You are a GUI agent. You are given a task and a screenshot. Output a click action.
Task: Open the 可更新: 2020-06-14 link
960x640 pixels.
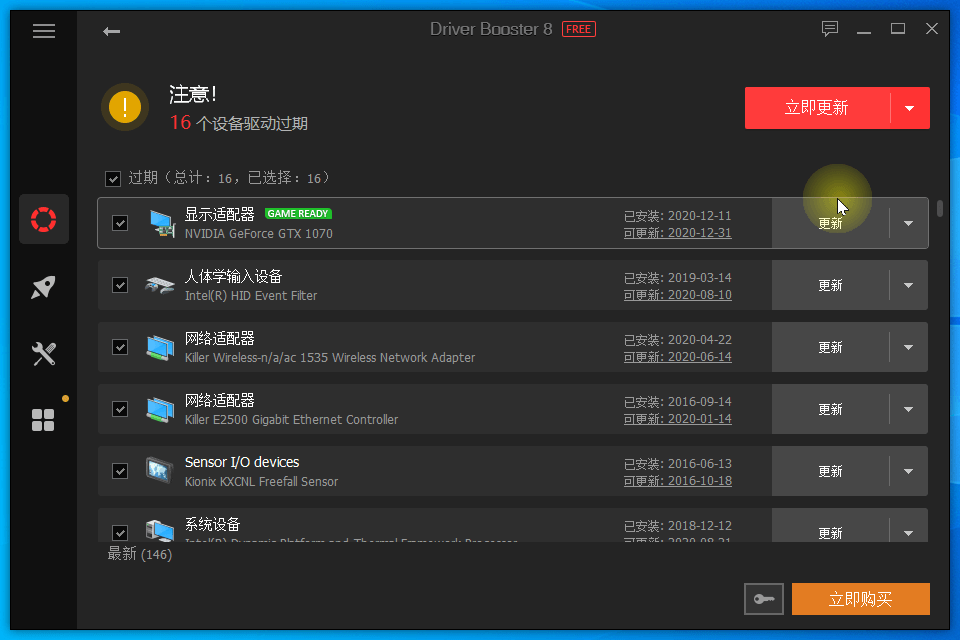[x=677, y=356]
